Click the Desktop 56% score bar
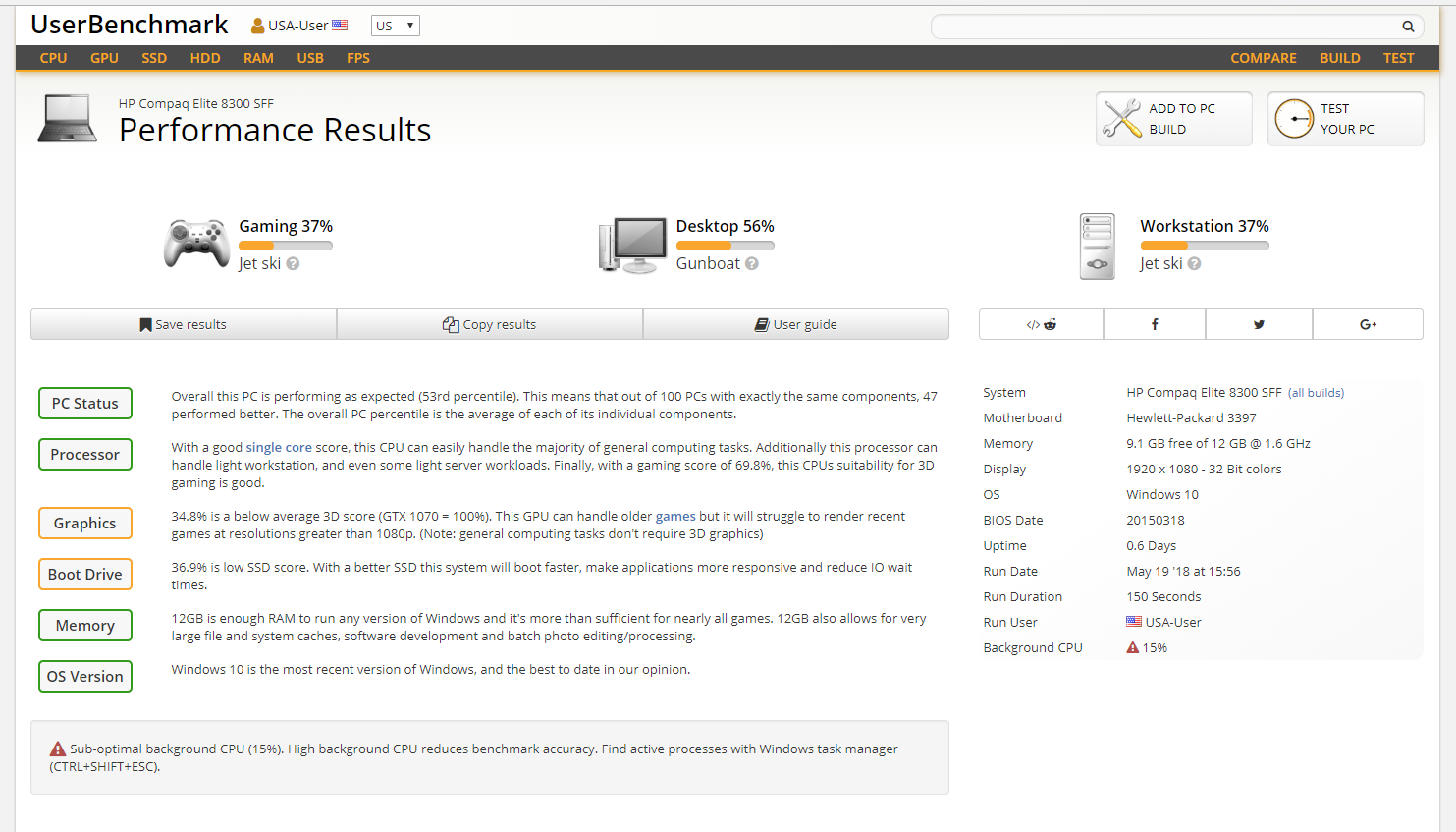The image size is (1456, 832). 725,246
